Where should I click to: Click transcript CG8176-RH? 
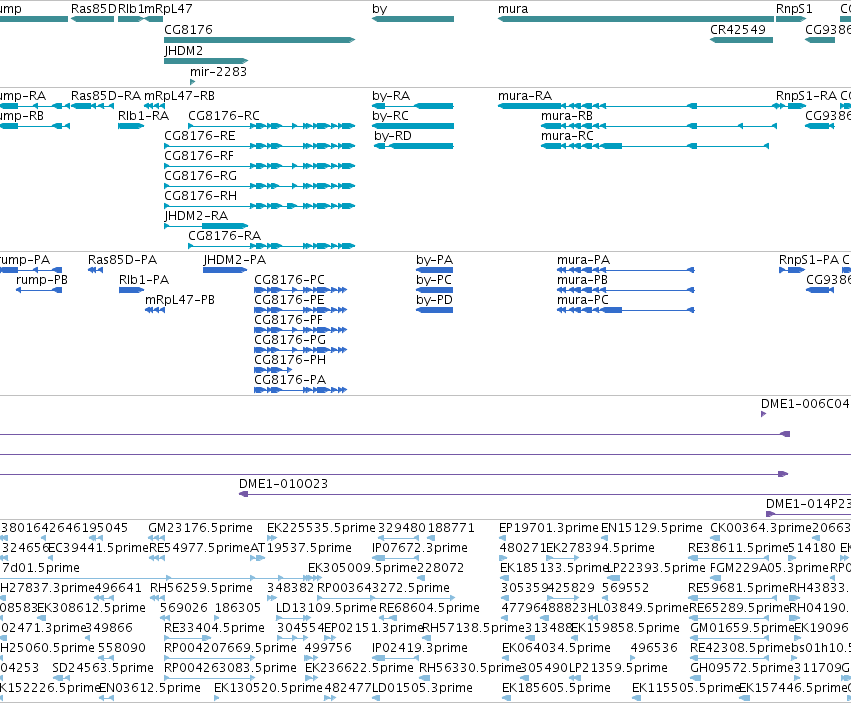259,206
